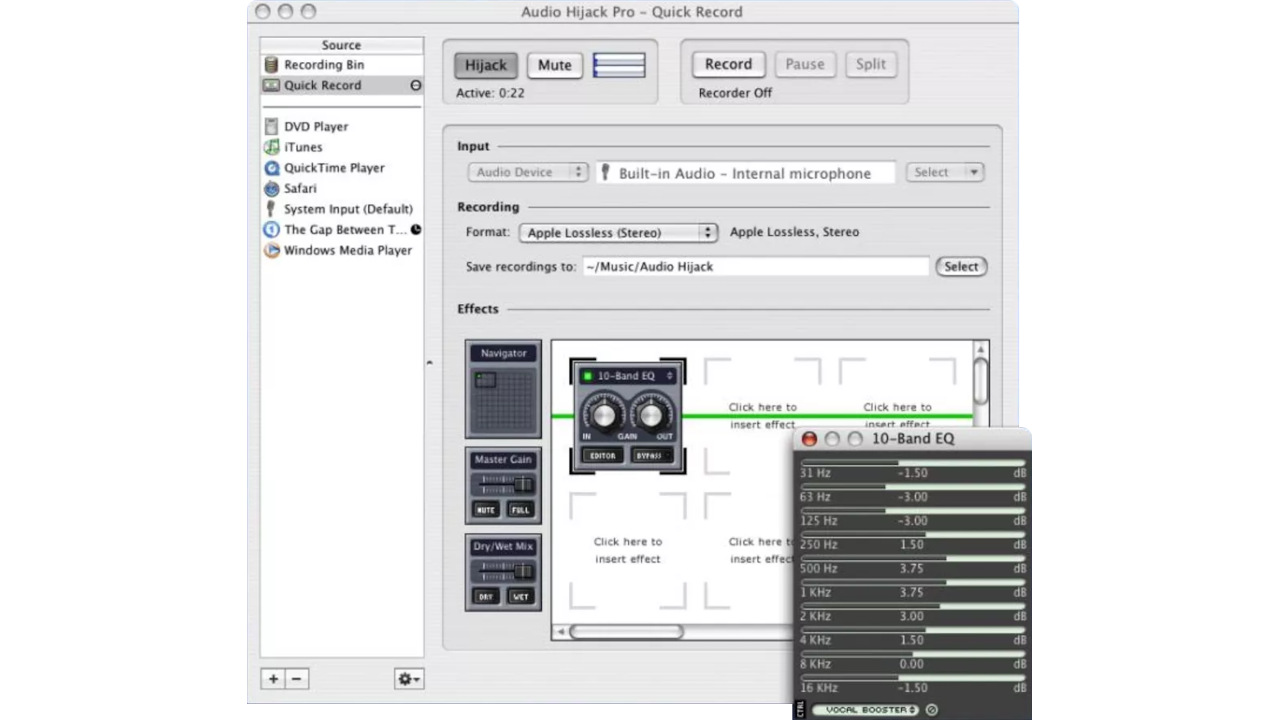Open The Gap Between T... timer source
Viewport: 1280px width, 720px height.
click(x=341, y=229)
